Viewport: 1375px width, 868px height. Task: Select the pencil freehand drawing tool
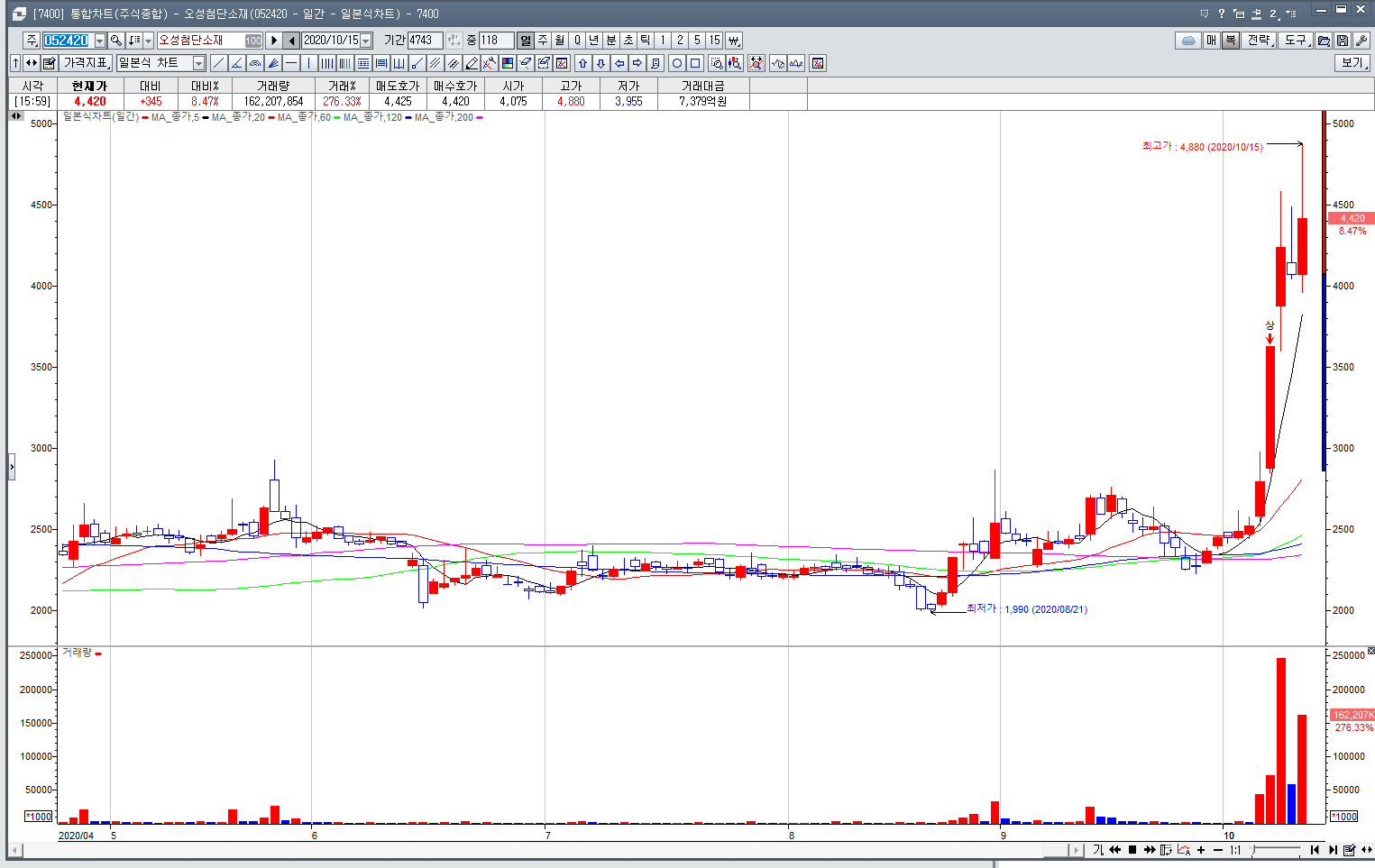click(x=472, y=63)
